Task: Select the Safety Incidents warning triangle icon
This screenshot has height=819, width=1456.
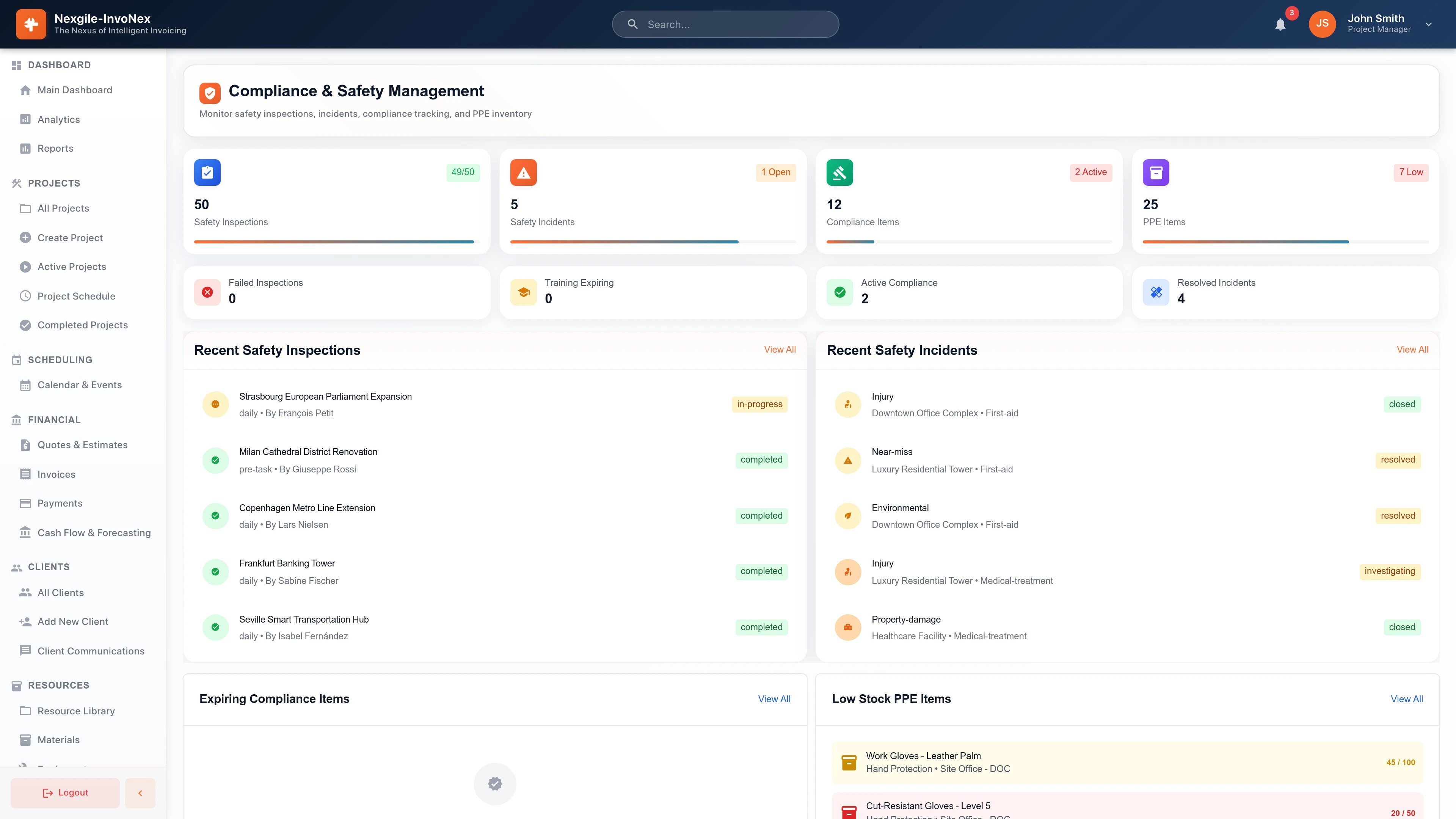Action: coord(523,173)
